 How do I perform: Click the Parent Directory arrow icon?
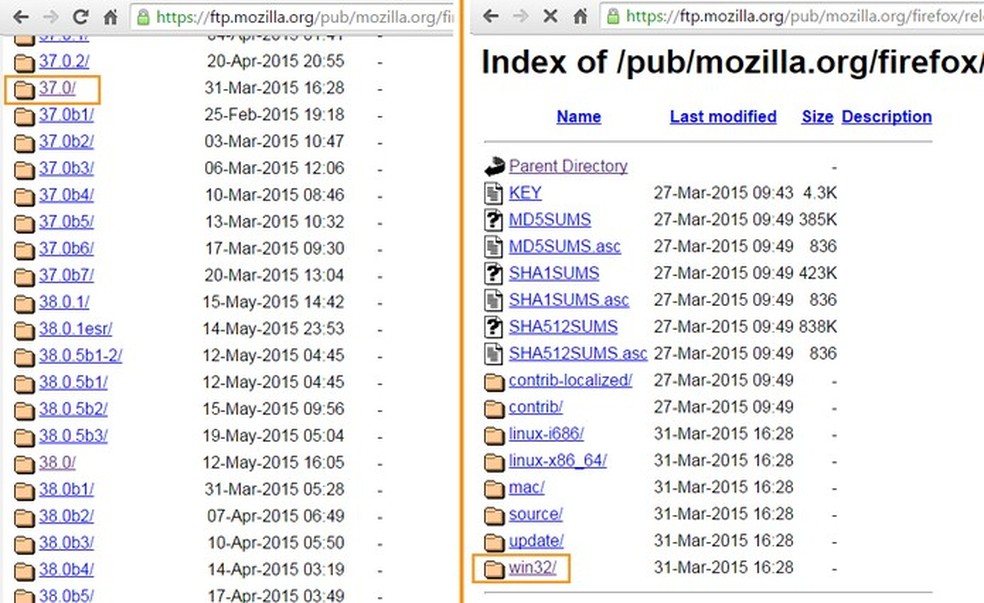(x=493, y=166)
